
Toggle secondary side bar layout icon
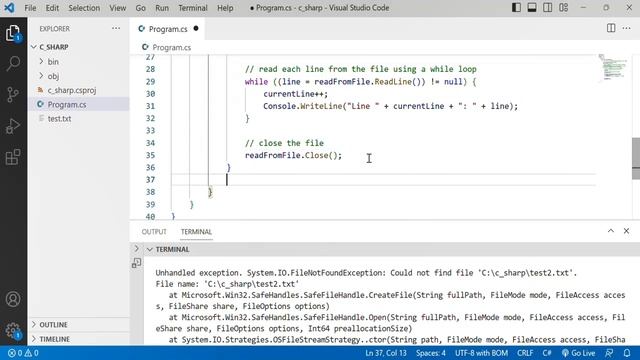pos(548,8)
